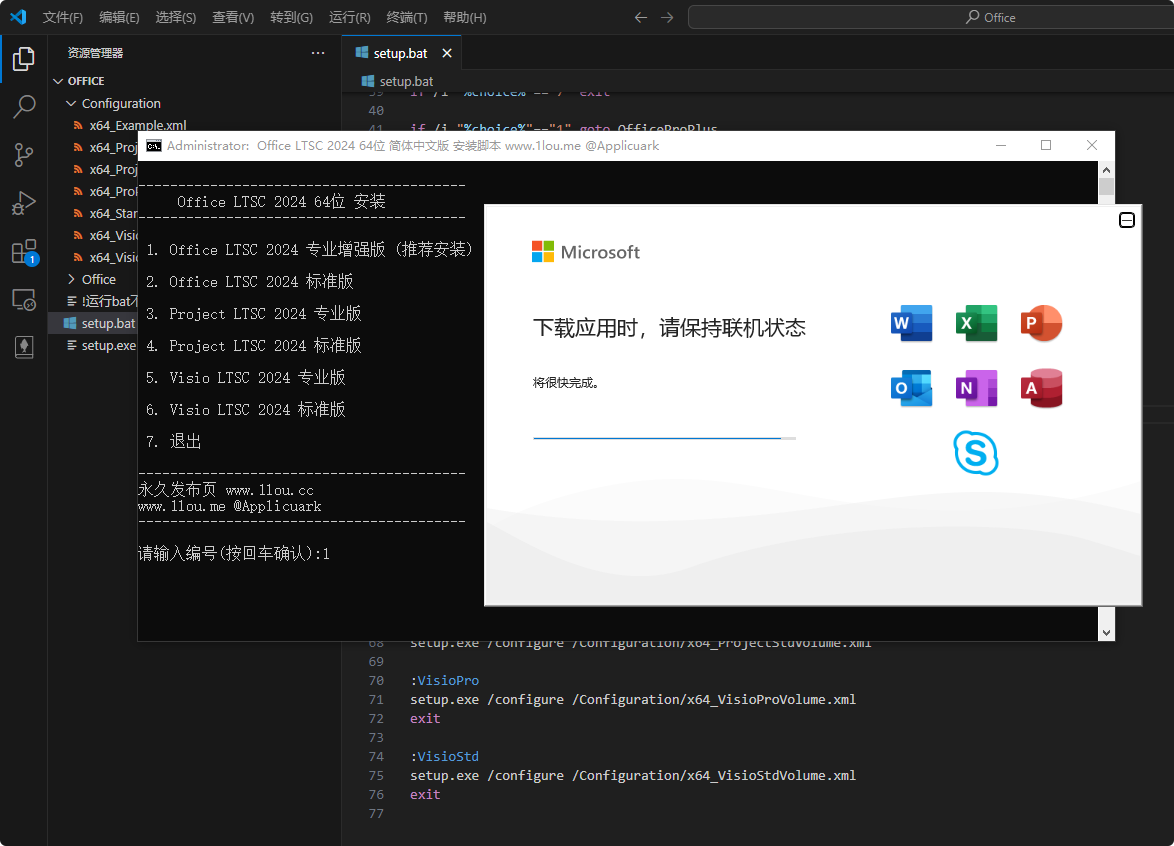Open the Search view in the activity bar
This screenshot has height=846, width=1174.
tap(24, 107)
